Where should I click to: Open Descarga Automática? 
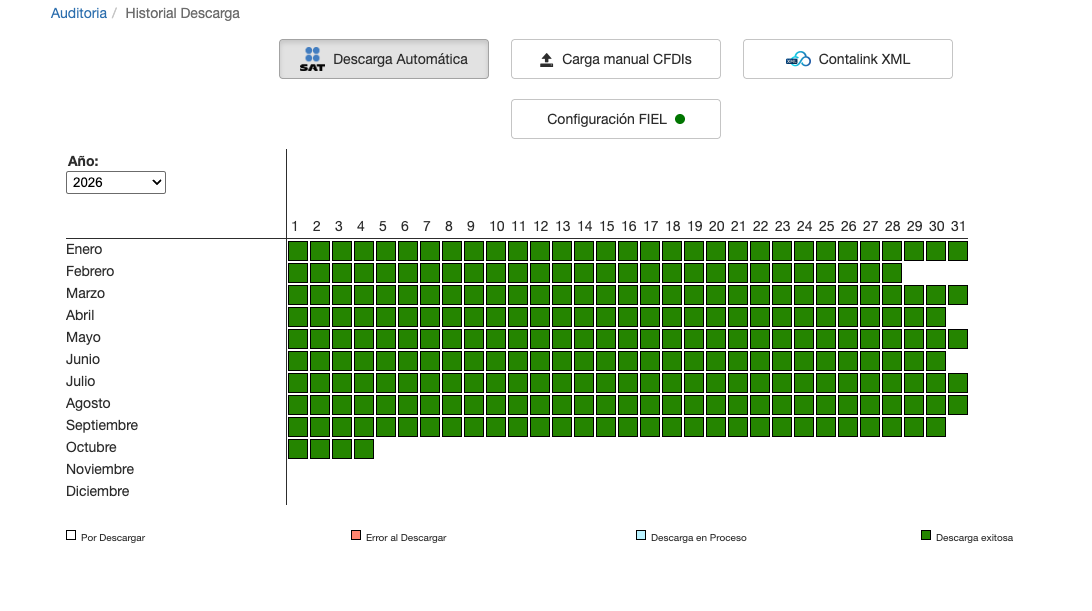tap(384, 59)
